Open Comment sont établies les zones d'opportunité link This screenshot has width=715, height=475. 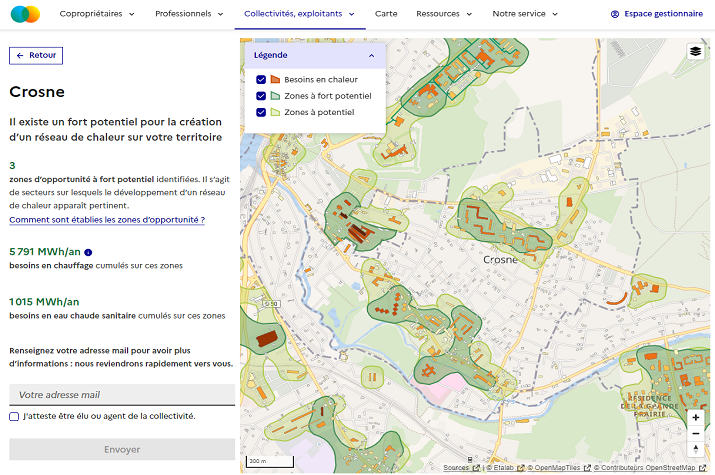click(x=107, y=220)
